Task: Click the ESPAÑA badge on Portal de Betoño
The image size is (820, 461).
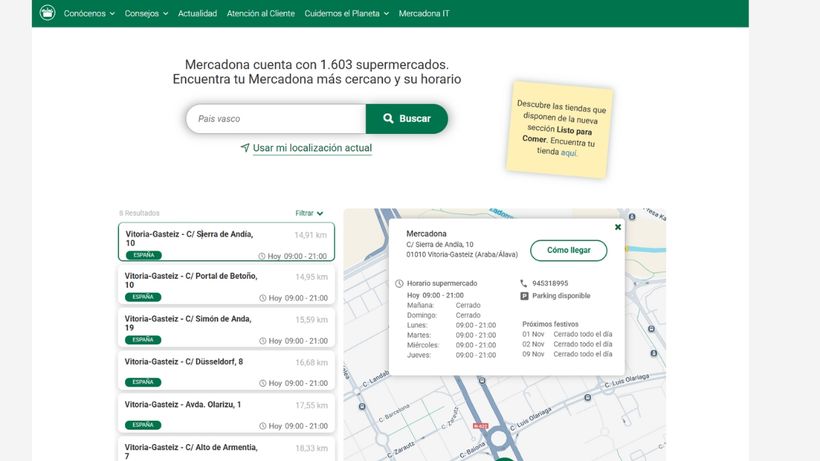Action: point(143,297)
